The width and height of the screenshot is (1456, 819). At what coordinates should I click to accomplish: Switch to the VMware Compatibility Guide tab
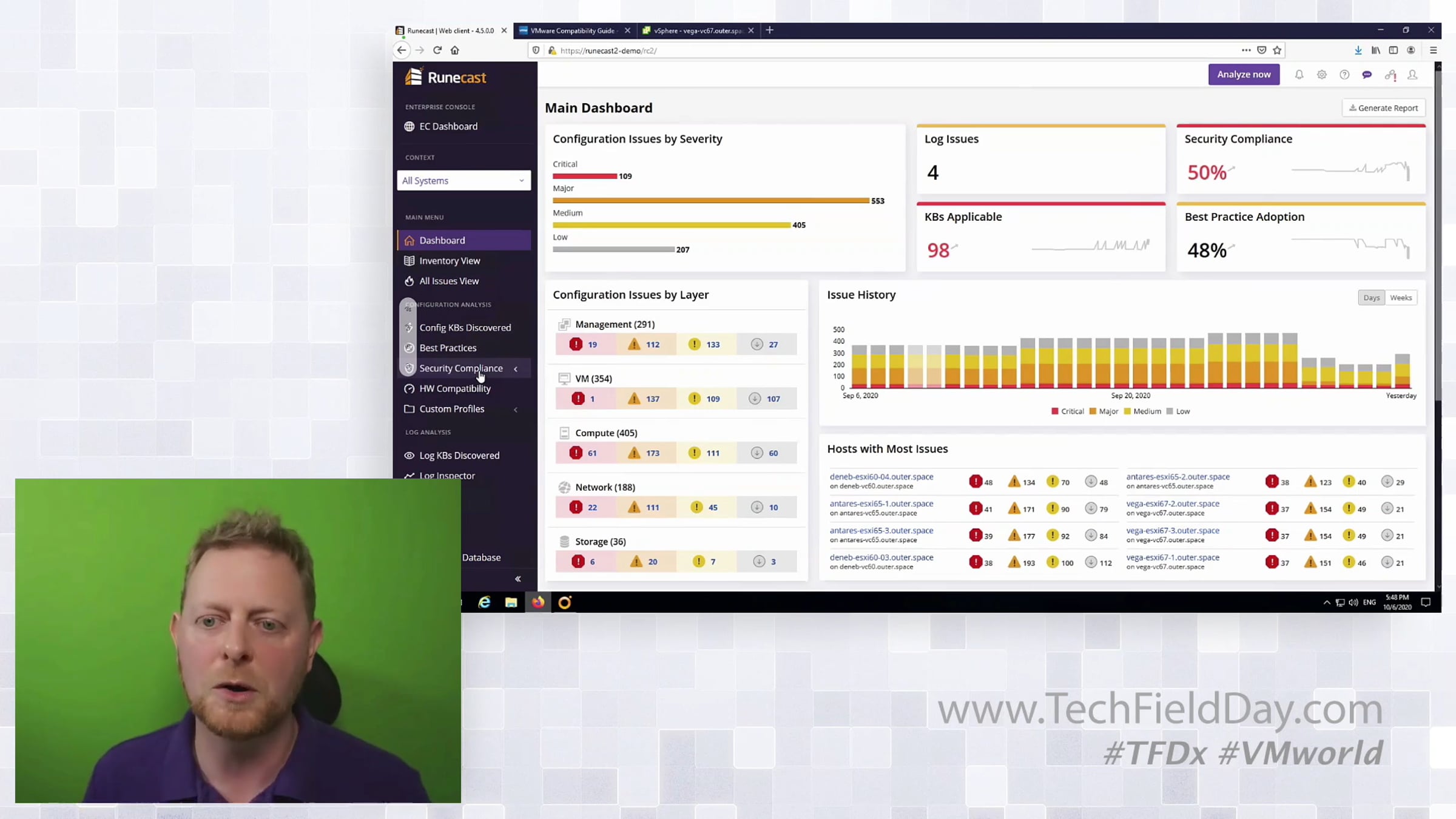pyautogui.click(x=572, y=30)
